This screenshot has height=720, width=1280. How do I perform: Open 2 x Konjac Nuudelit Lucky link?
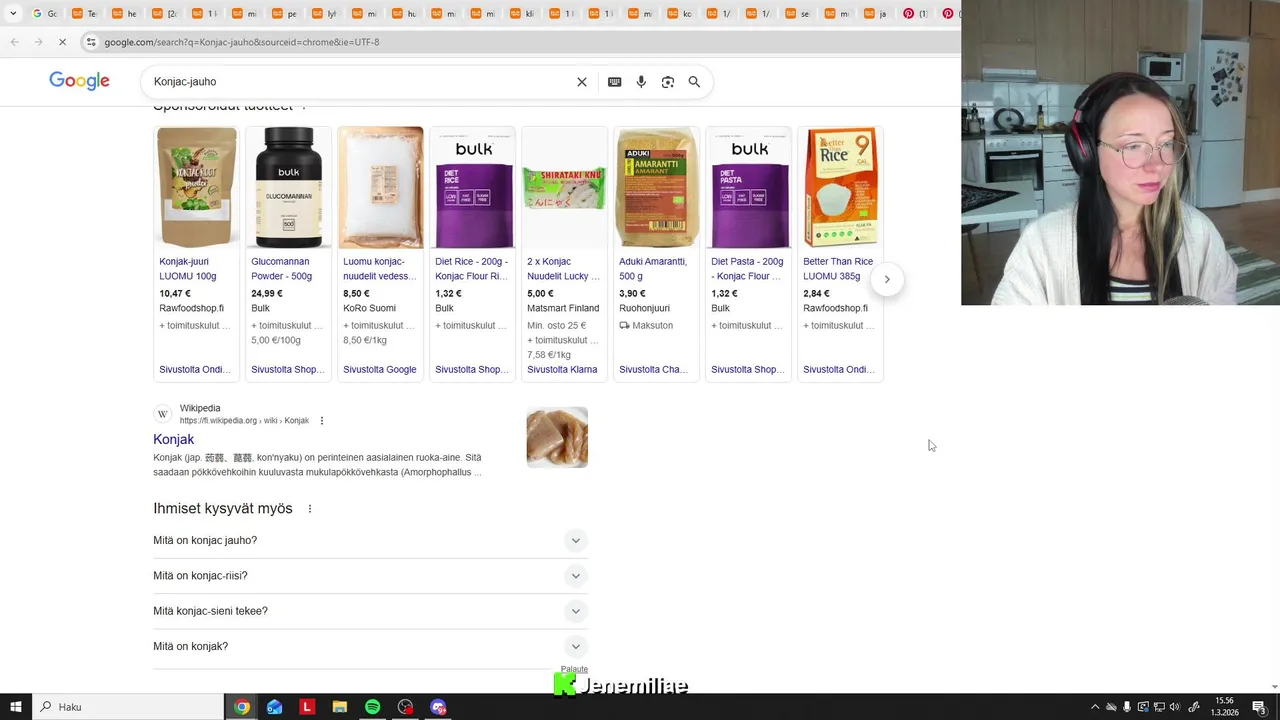coord(563,269)
